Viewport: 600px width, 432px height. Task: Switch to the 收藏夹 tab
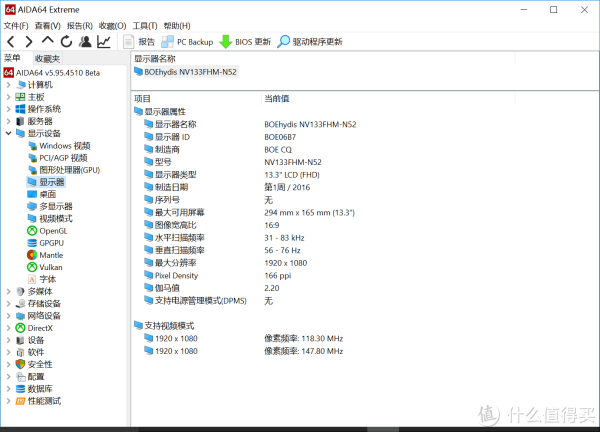pyautogui.click(x=47, y=59)
